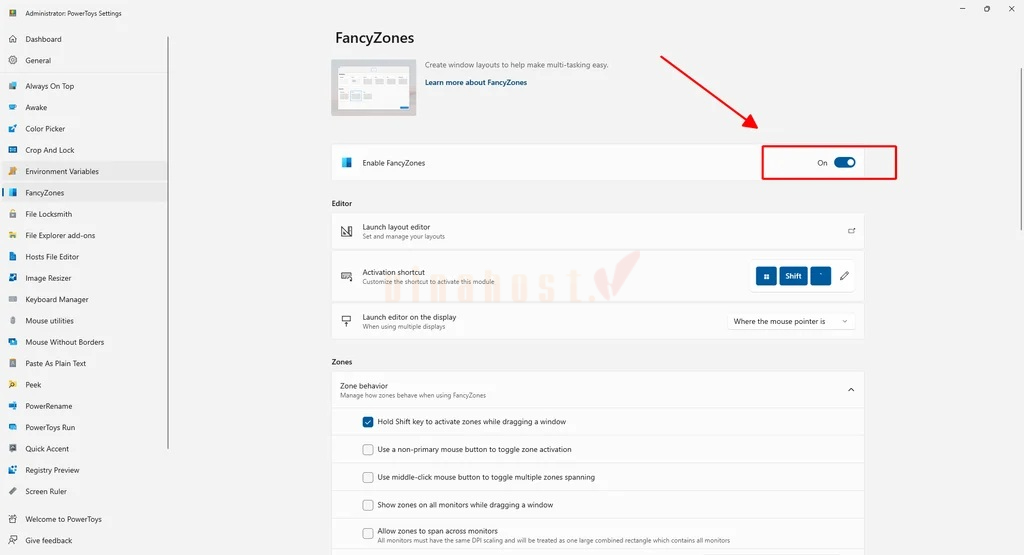Screen dimensions: 1024x555
Task: Click the open-in-new-window icon for layout editor
Action: click(x=851, y=230)
